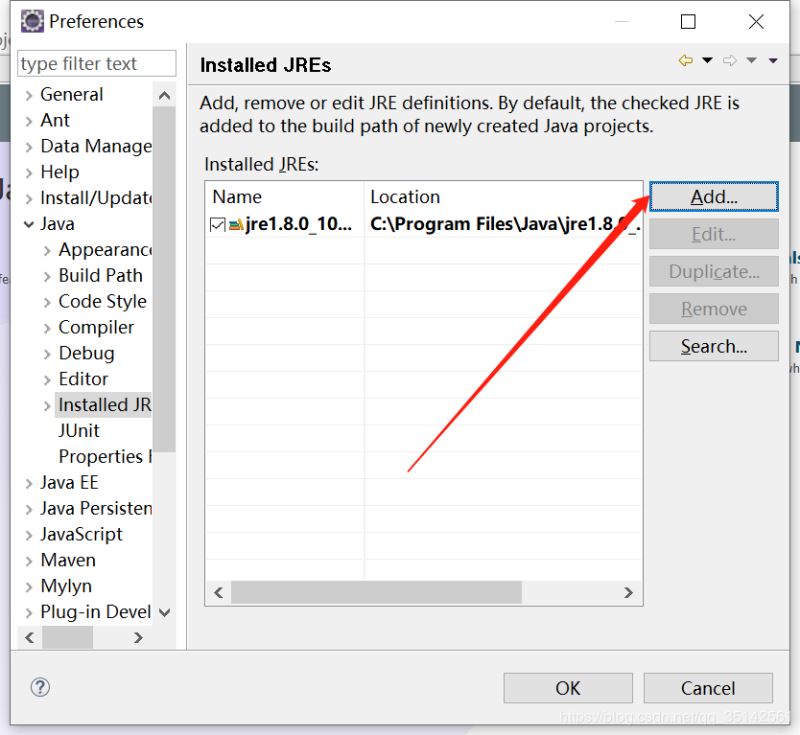Collapse the Java tree node
The width and height of the screenshot is (800, 735).
[x=29, y=224]
